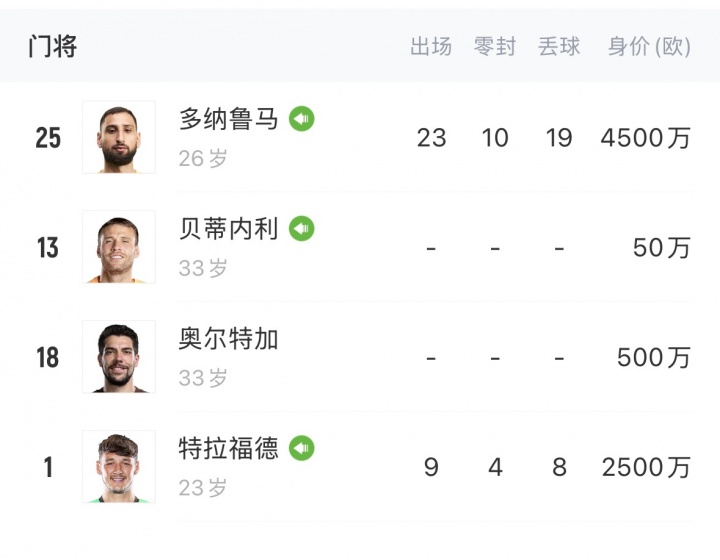Open player name 特拉福德

coord(229,449)
